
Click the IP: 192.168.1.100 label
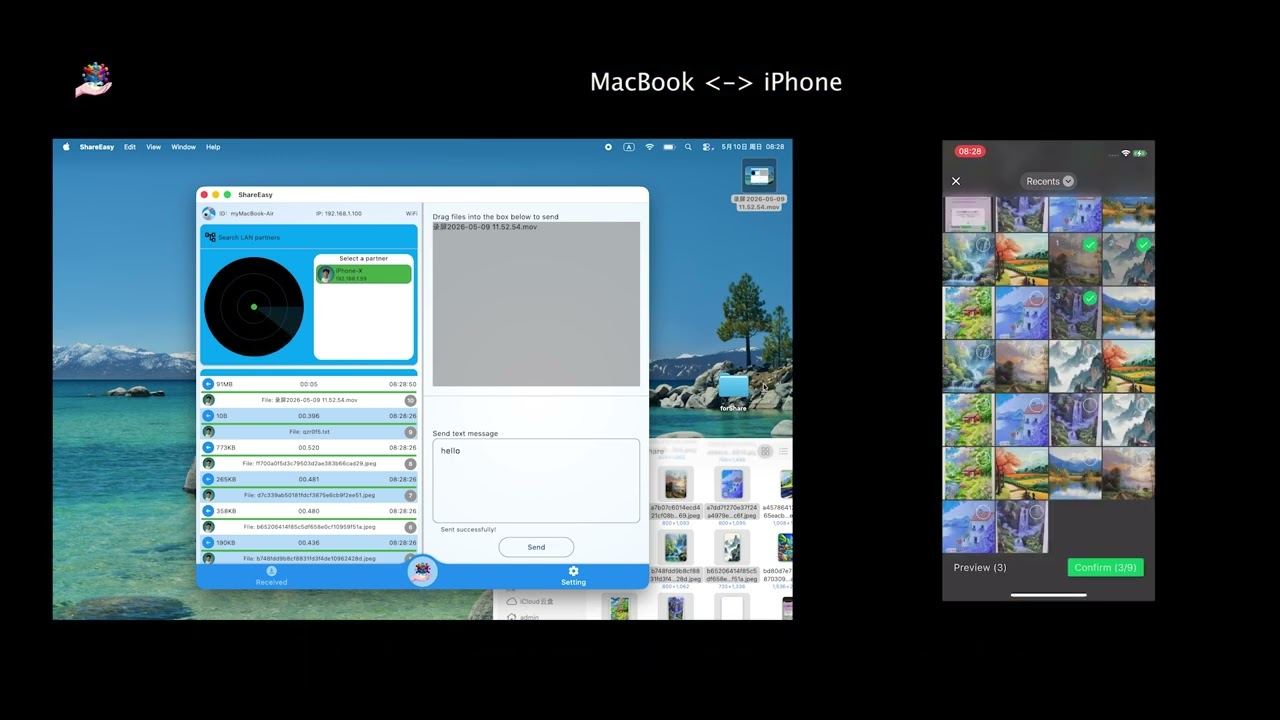[x=339, y=213]
